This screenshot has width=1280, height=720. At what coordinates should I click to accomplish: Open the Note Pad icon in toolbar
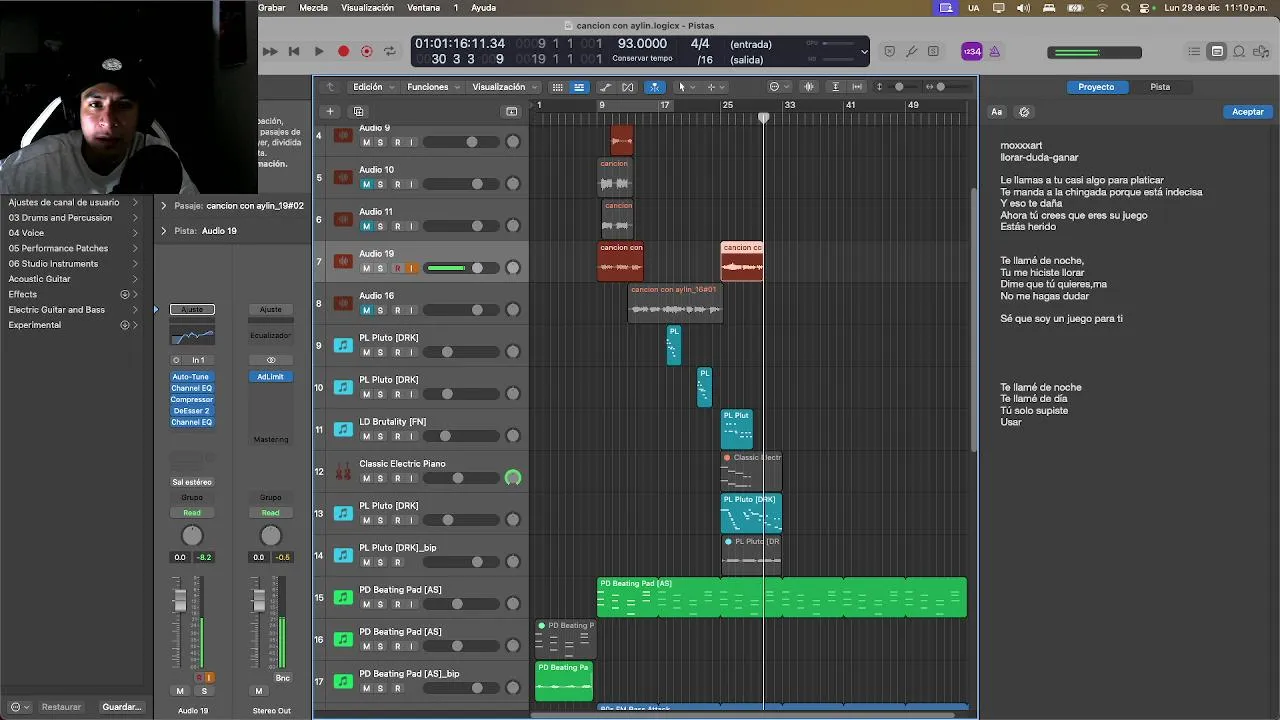click(1217, 51)
